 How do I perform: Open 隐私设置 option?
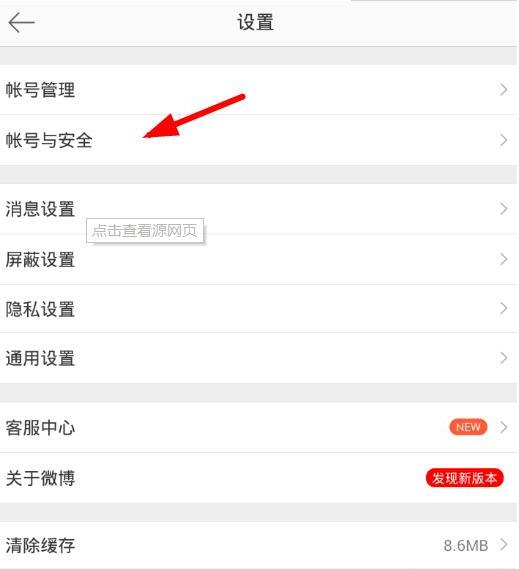[258, 308]
